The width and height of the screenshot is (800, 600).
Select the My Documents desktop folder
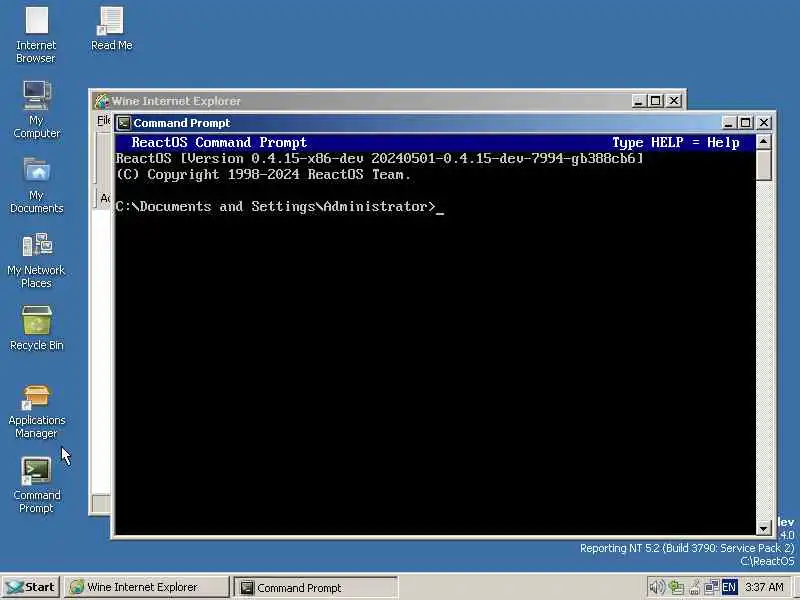pos(36,185)
